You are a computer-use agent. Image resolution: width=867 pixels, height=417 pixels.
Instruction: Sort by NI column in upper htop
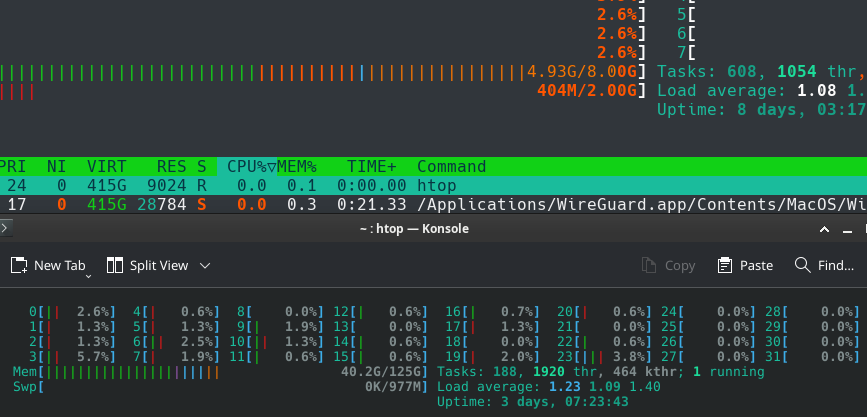coord(56,166)
